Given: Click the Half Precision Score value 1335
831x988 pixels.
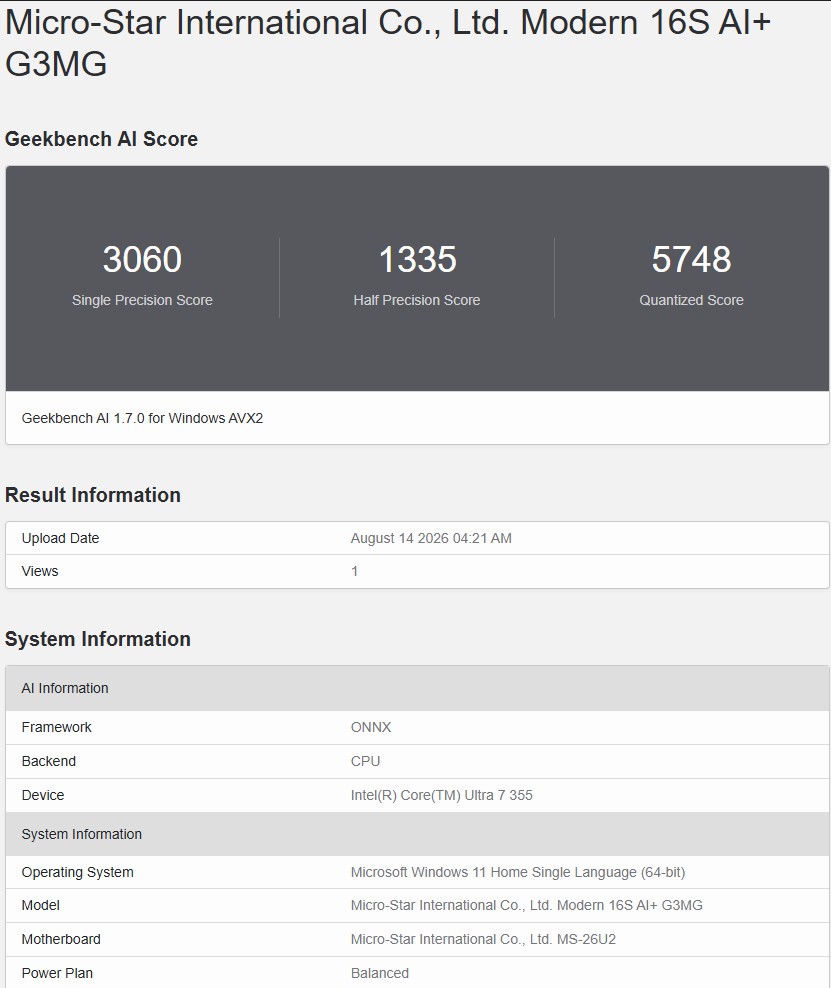Looking at the screenshot, I should 417,259.
